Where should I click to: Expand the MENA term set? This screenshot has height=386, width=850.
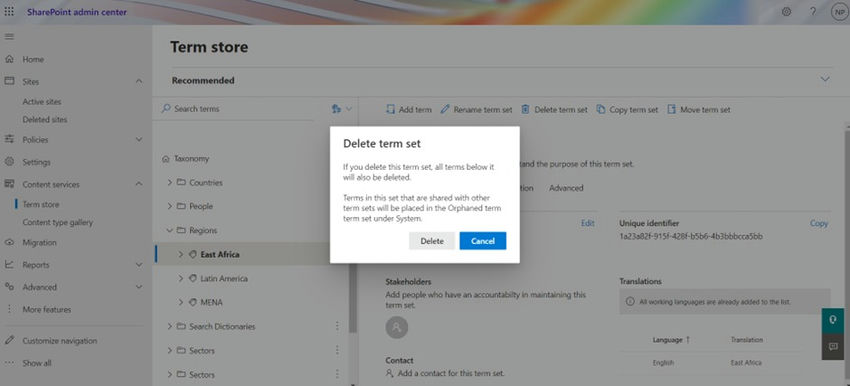coord(181,302)
